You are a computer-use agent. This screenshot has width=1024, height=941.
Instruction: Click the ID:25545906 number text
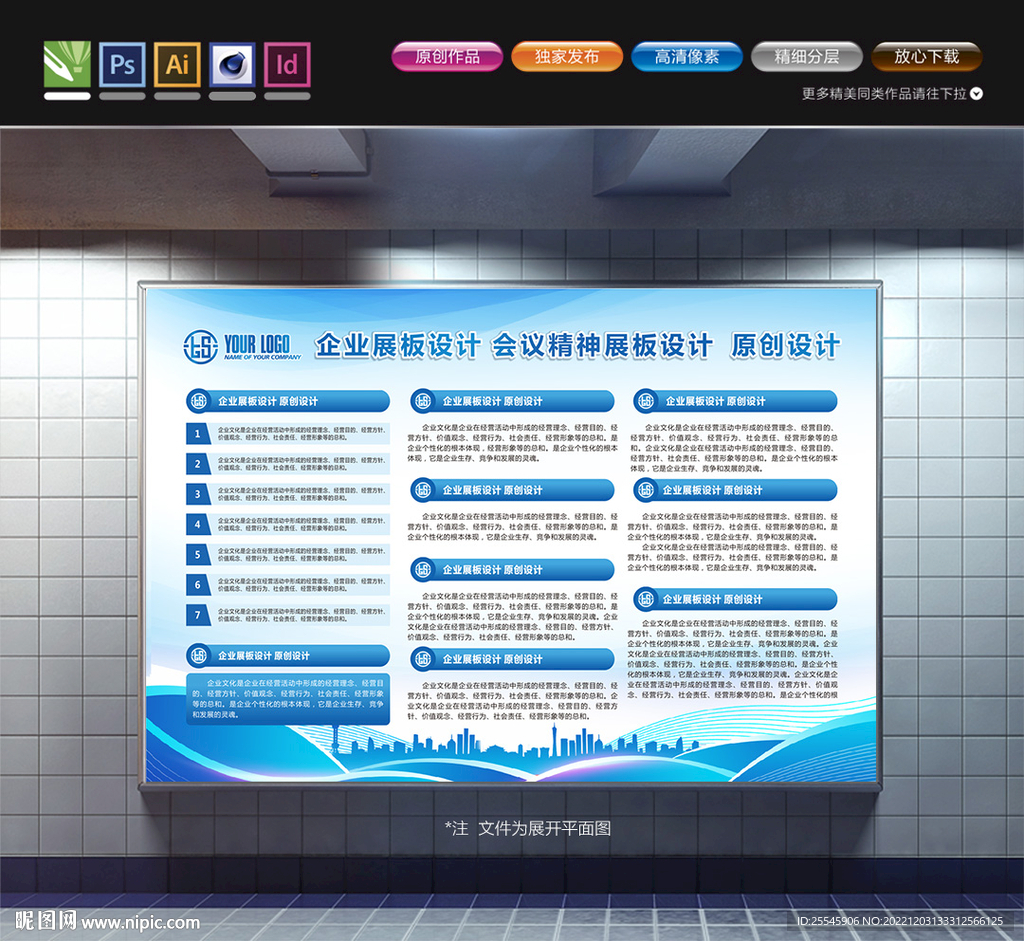[x=828, y=921]
